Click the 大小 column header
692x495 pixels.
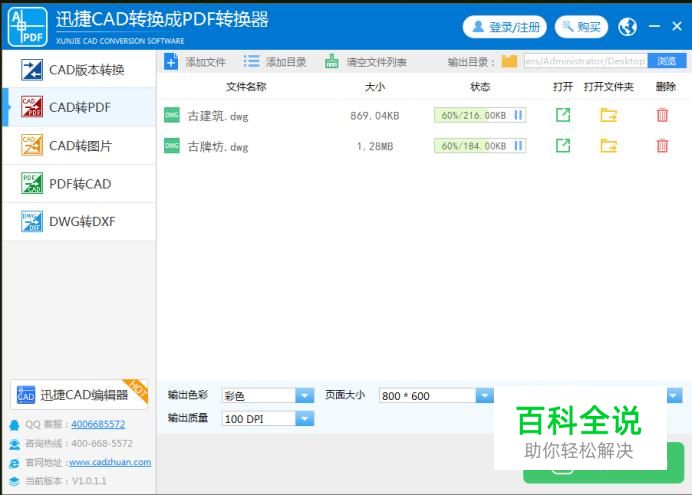pyautogui.click(x=375, y=86)
